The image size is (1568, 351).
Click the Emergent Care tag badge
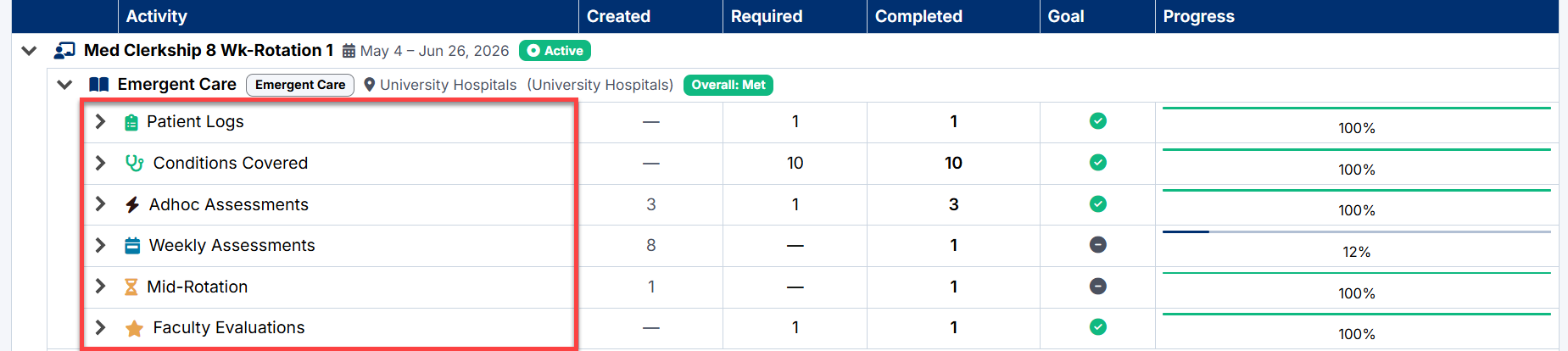click(x=300, y=85)
